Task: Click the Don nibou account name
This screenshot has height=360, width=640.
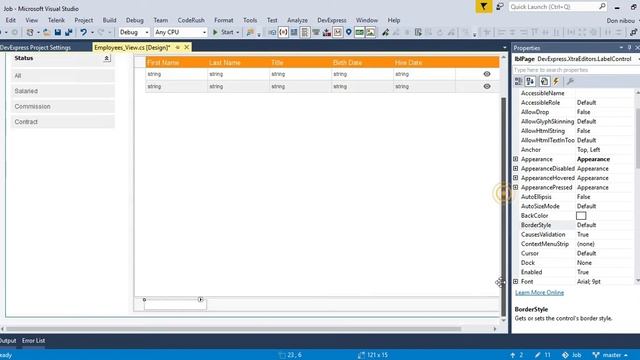Action: pyautogui.click(x=621, y=20)
